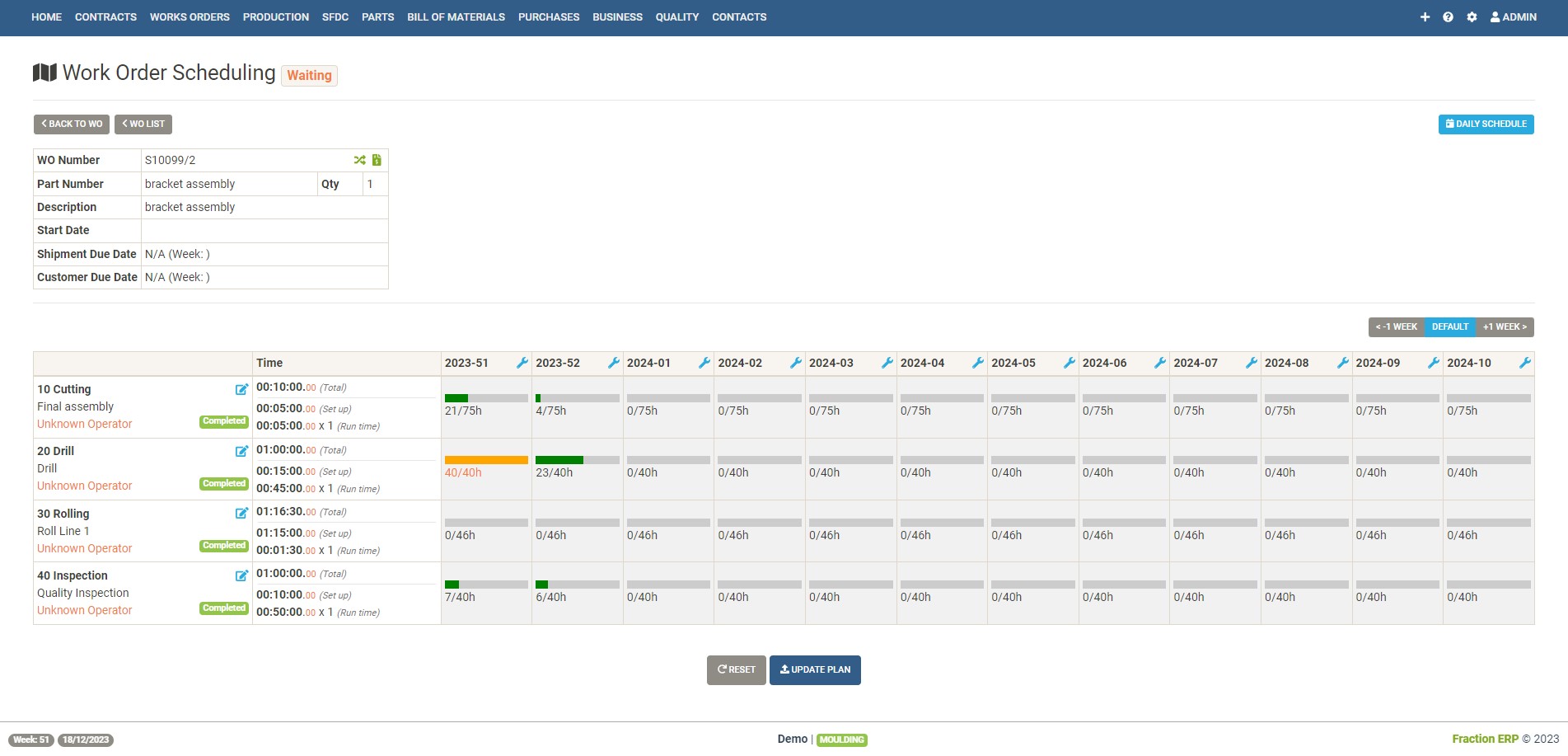Open the Production menu
The width and height of the screenshot is (1568, 756).
275,17
